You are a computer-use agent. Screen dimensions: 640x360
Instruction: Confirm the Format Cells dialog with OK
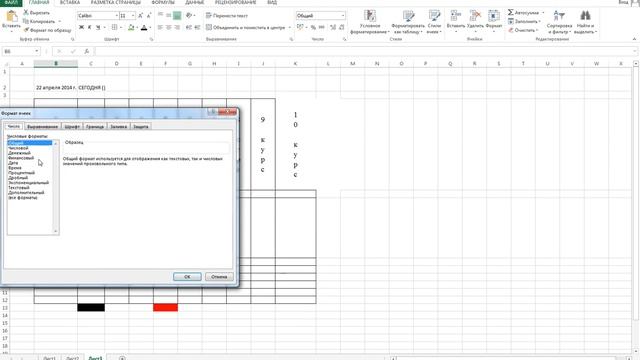point(187,277)
